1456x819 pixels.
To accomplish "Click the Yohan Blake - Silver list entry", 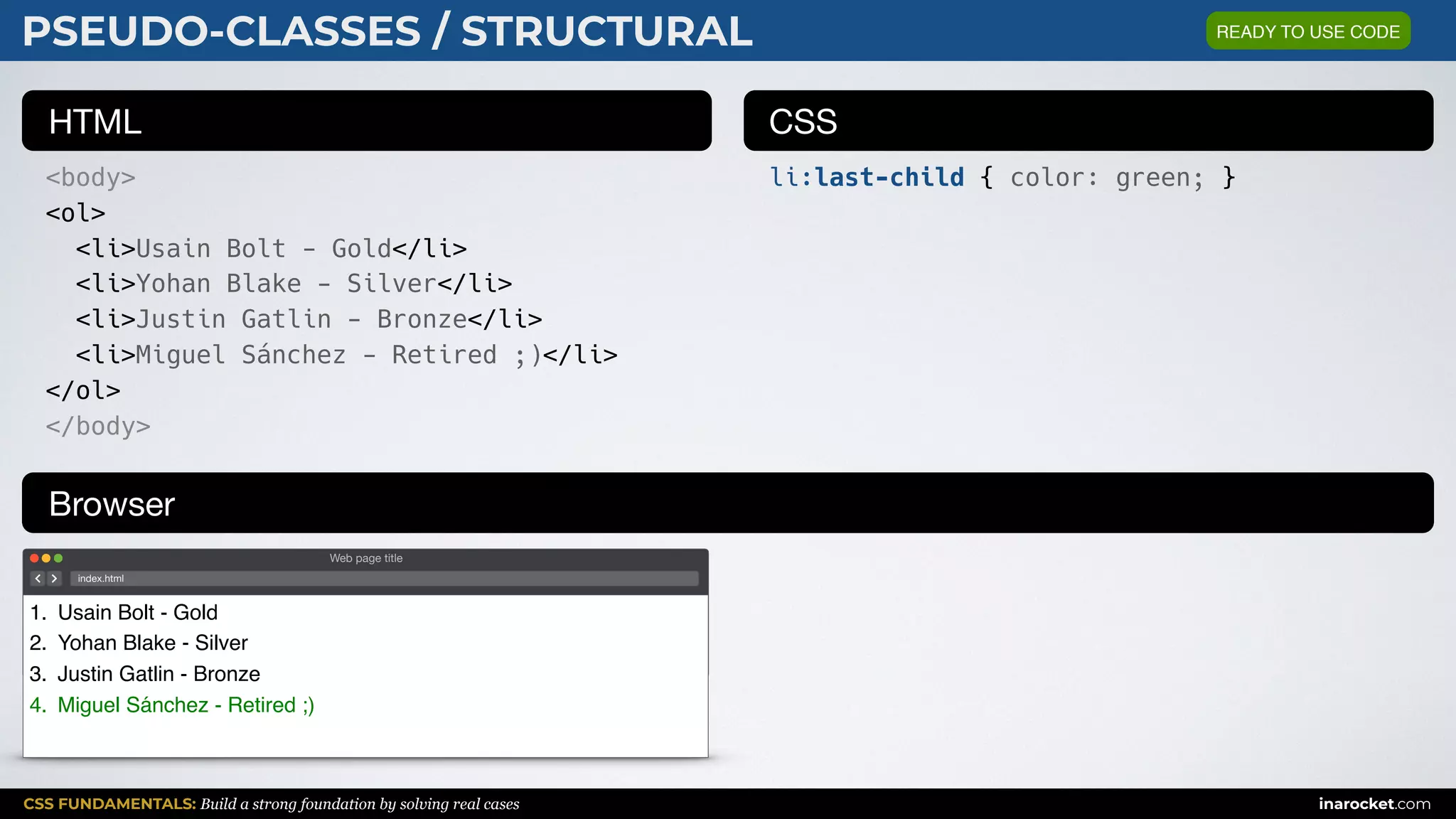I will [153, 643].
